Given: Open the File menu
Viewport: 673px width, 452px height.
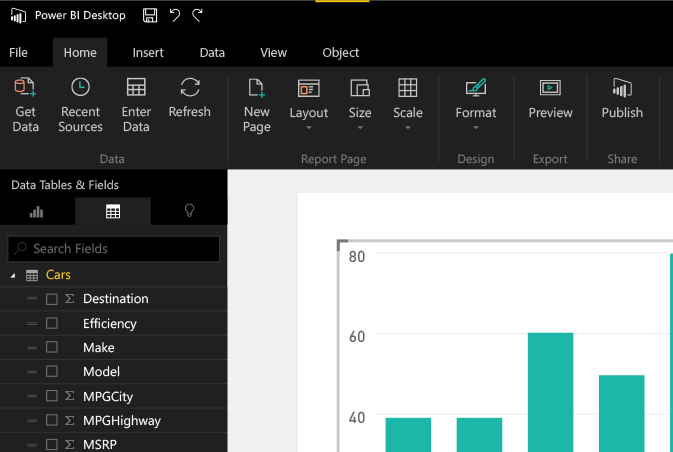Looking at the screenshot, I should point(18,53).
